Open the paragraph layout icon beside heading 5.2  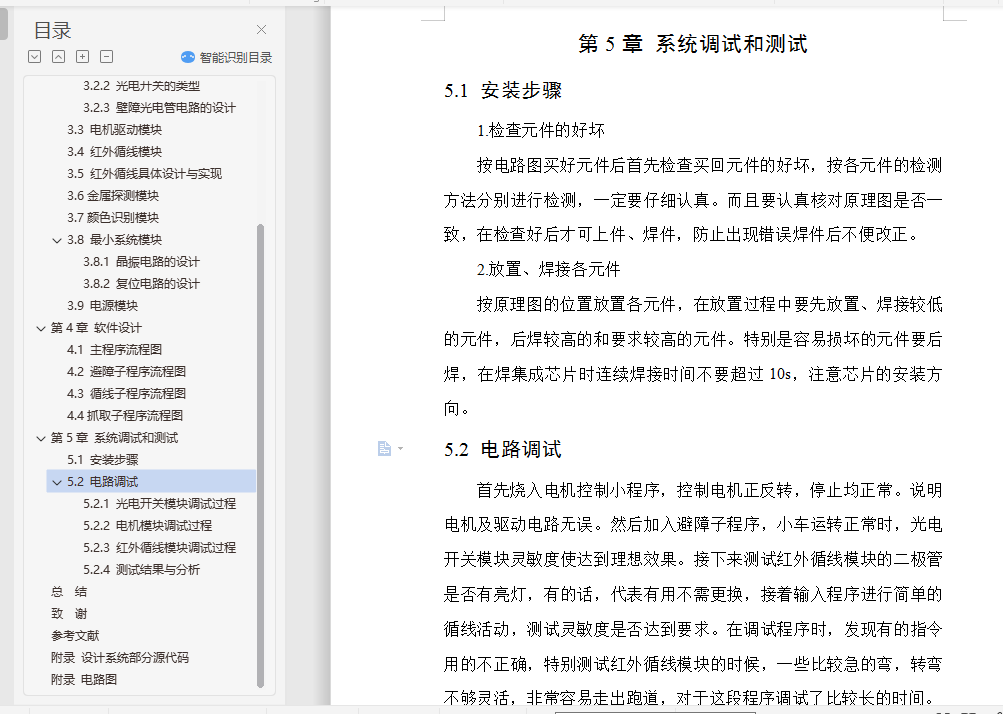(x=384, y=448)
